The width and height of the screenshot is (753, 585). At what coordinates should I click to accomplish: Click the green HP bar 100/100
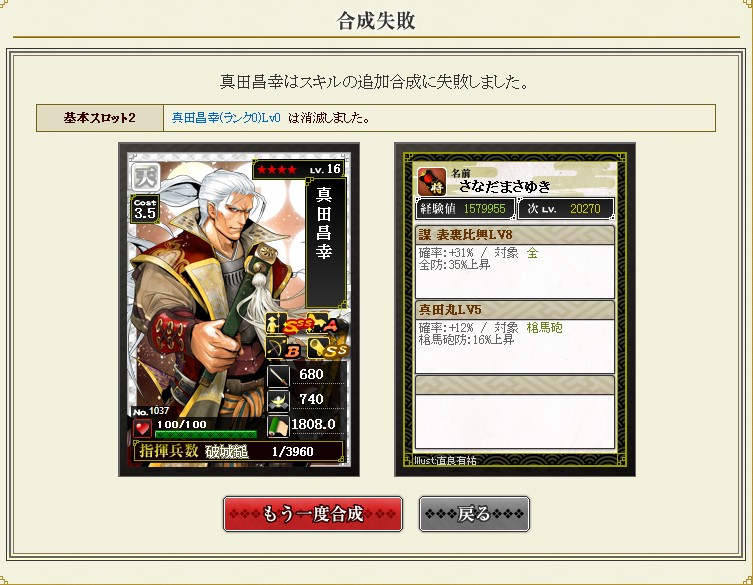206,434
